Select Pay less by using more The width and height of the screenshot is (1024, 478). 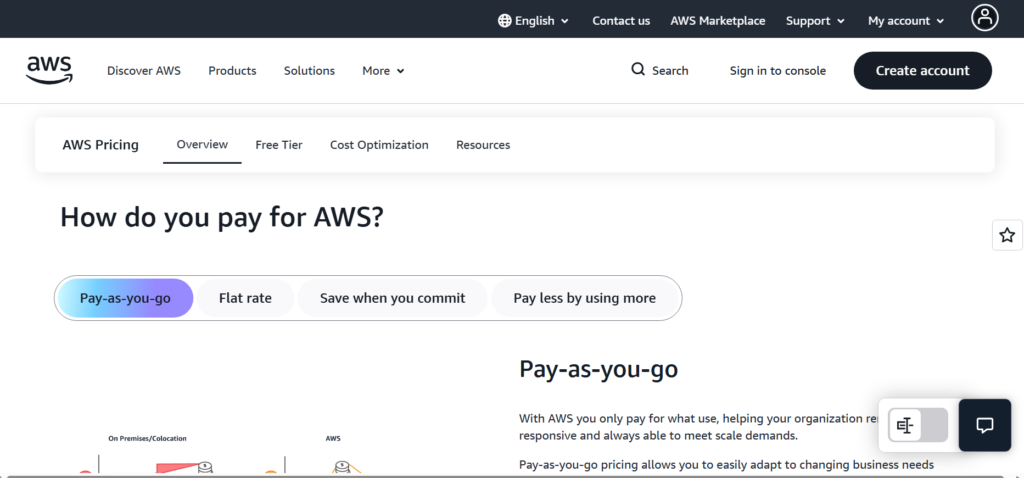pos(584,298)
